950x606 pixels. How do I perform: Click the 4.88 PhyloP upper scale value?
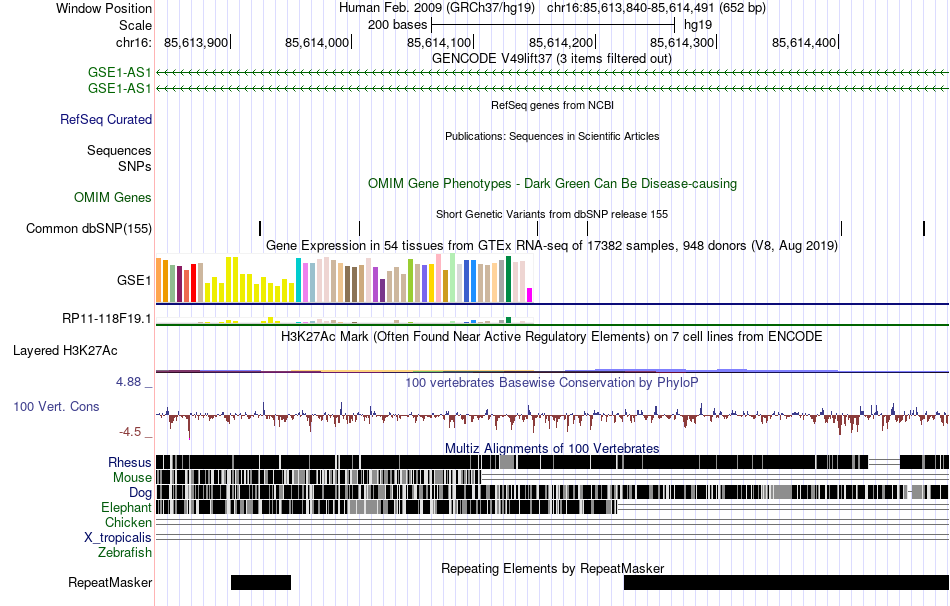coord(128,382)
